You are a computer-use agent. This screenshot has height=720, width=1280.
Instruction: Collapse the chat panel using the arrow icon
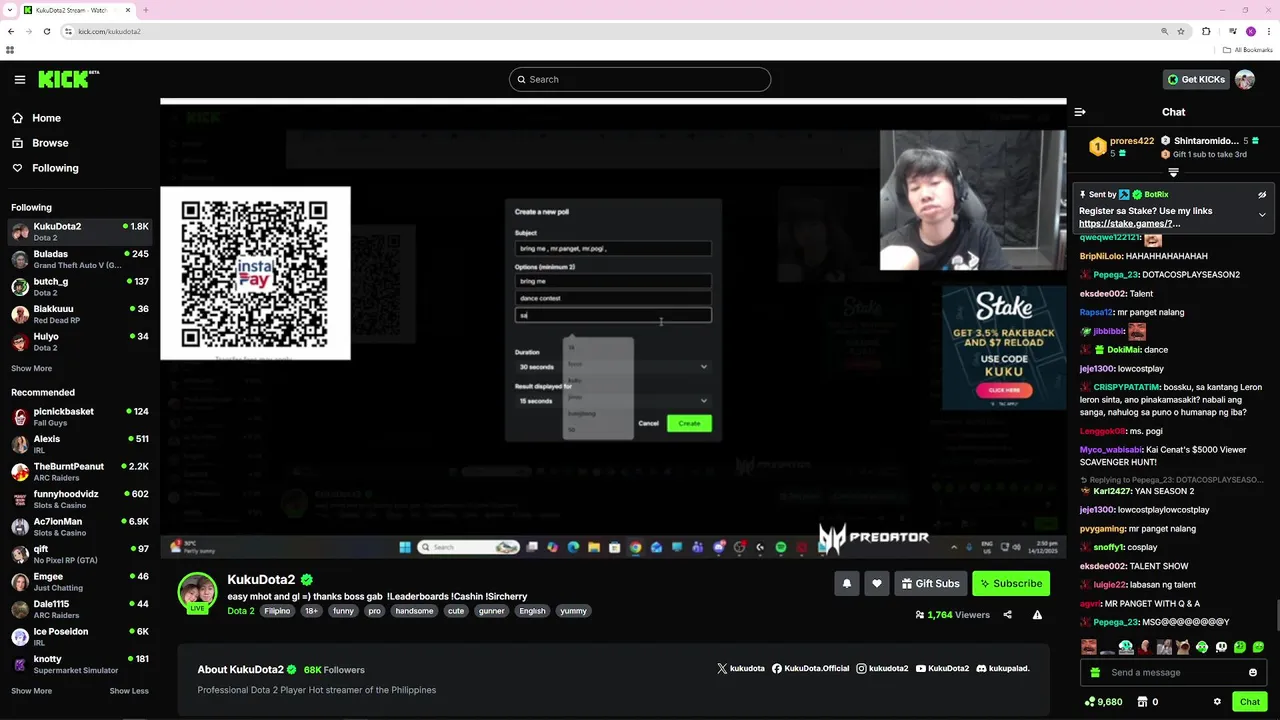point(1080,112)
